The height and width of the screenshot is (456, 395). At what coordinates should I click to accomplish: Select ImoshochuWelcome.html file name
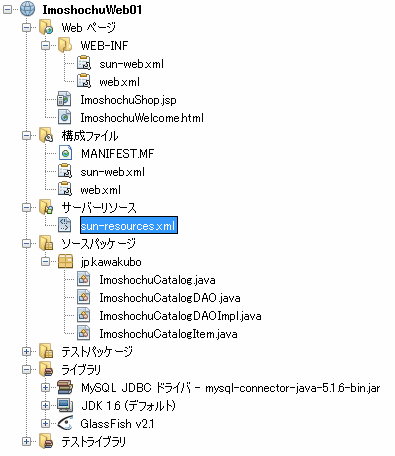(142, 118)
